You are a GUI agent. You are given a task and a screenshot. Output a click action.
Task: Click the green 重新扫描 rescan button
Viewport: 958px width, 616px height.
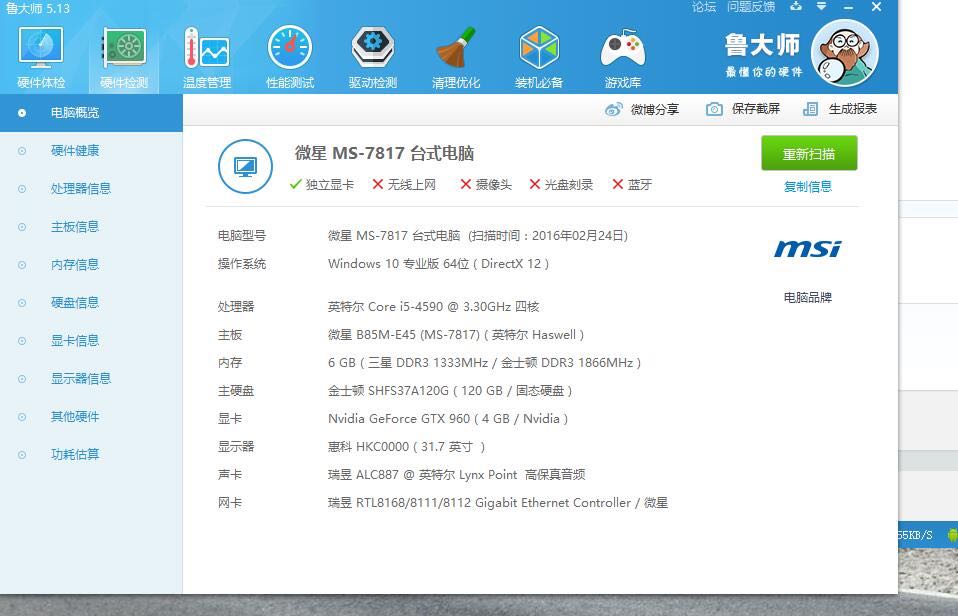(x=809, y=153)
